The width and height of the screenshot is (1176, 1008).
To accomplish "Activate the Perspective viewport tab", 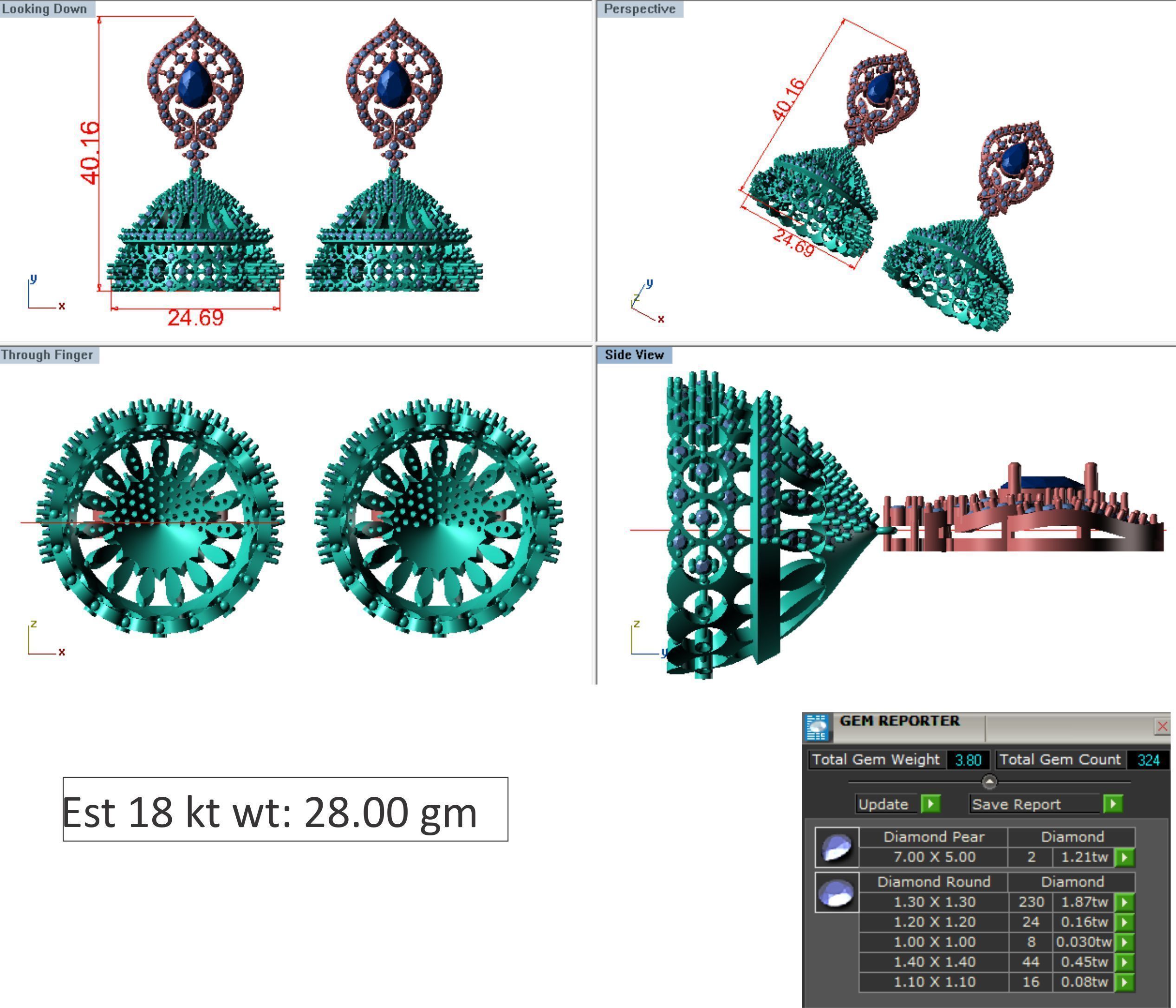I will coord(640,8).
